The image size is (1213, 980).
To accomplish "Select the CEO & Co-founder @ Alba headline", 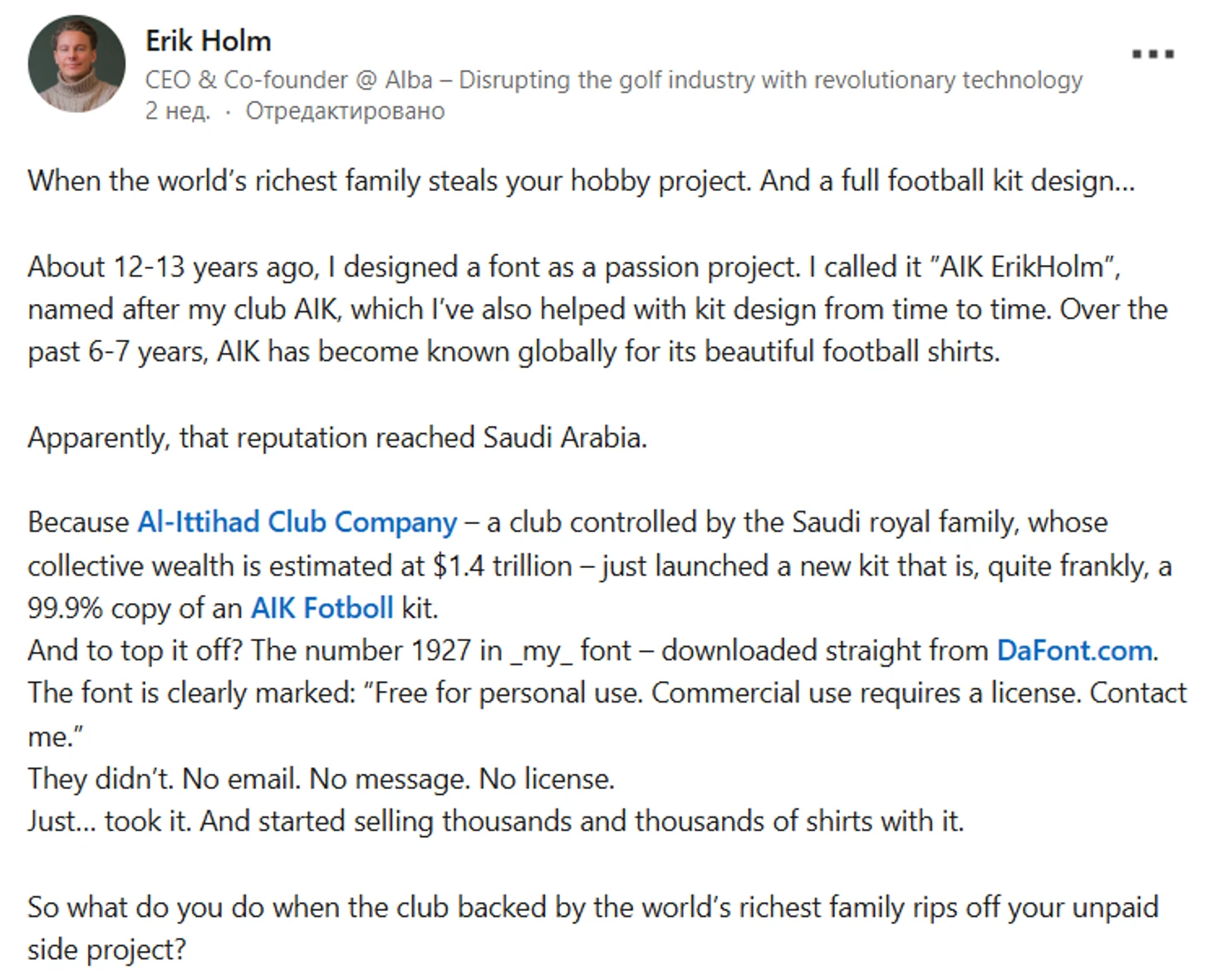I will click(x=614, y=80).
